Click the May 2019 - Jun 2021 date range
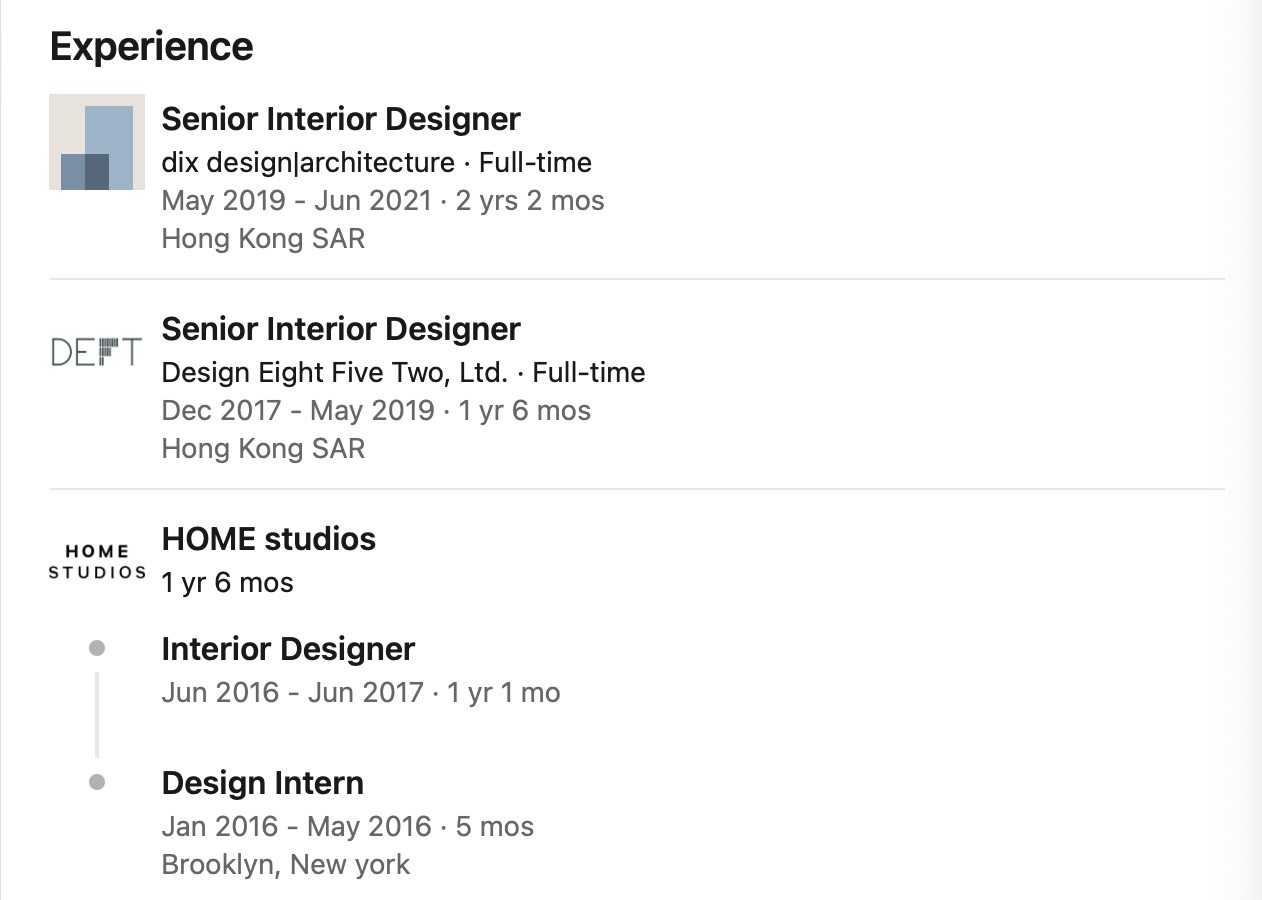This screenshot has height=900, width=1262. click(296, 200)
